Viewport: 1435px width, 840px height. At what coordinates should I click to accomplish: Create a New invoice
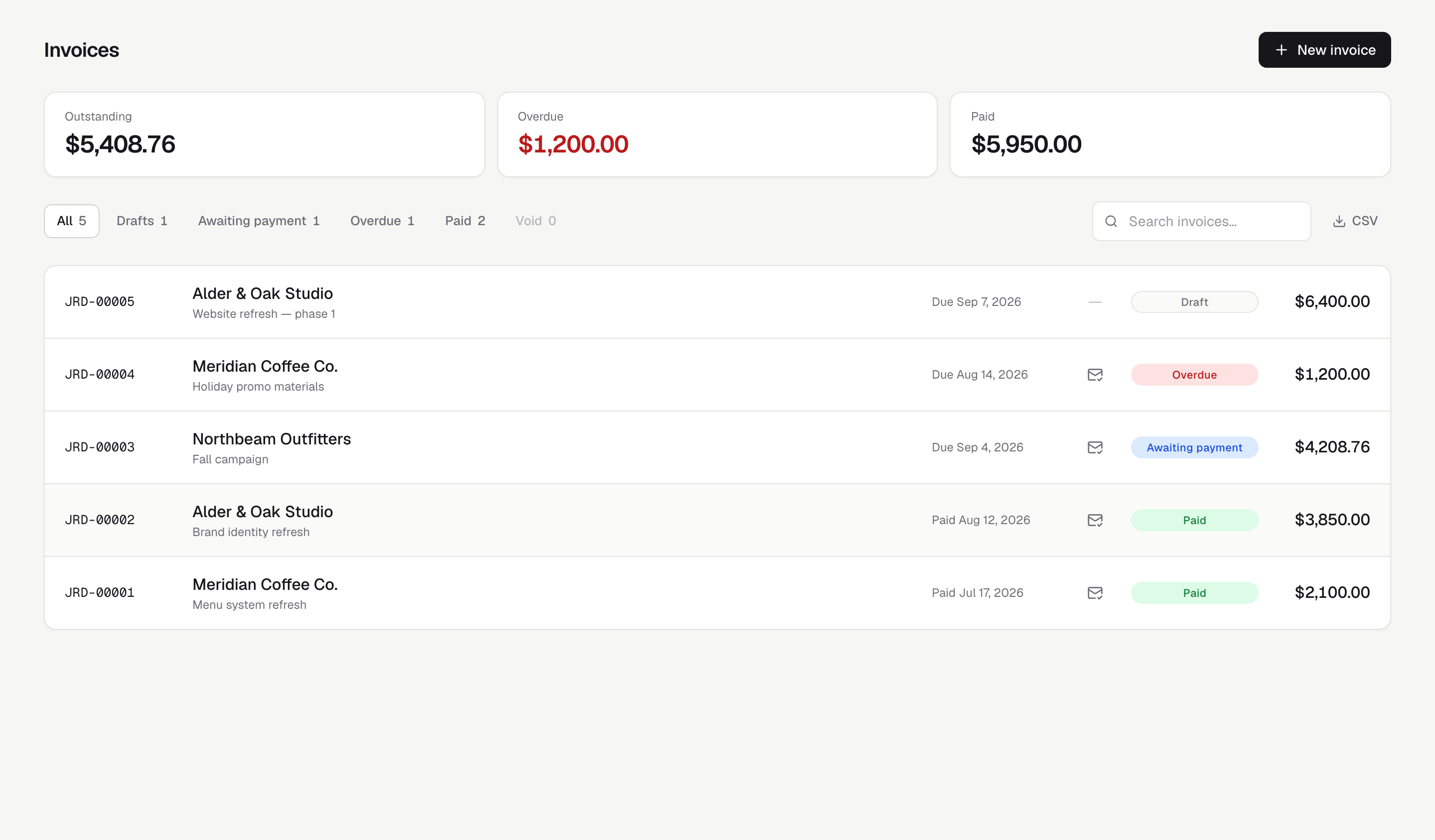[x=1324, y=50]
